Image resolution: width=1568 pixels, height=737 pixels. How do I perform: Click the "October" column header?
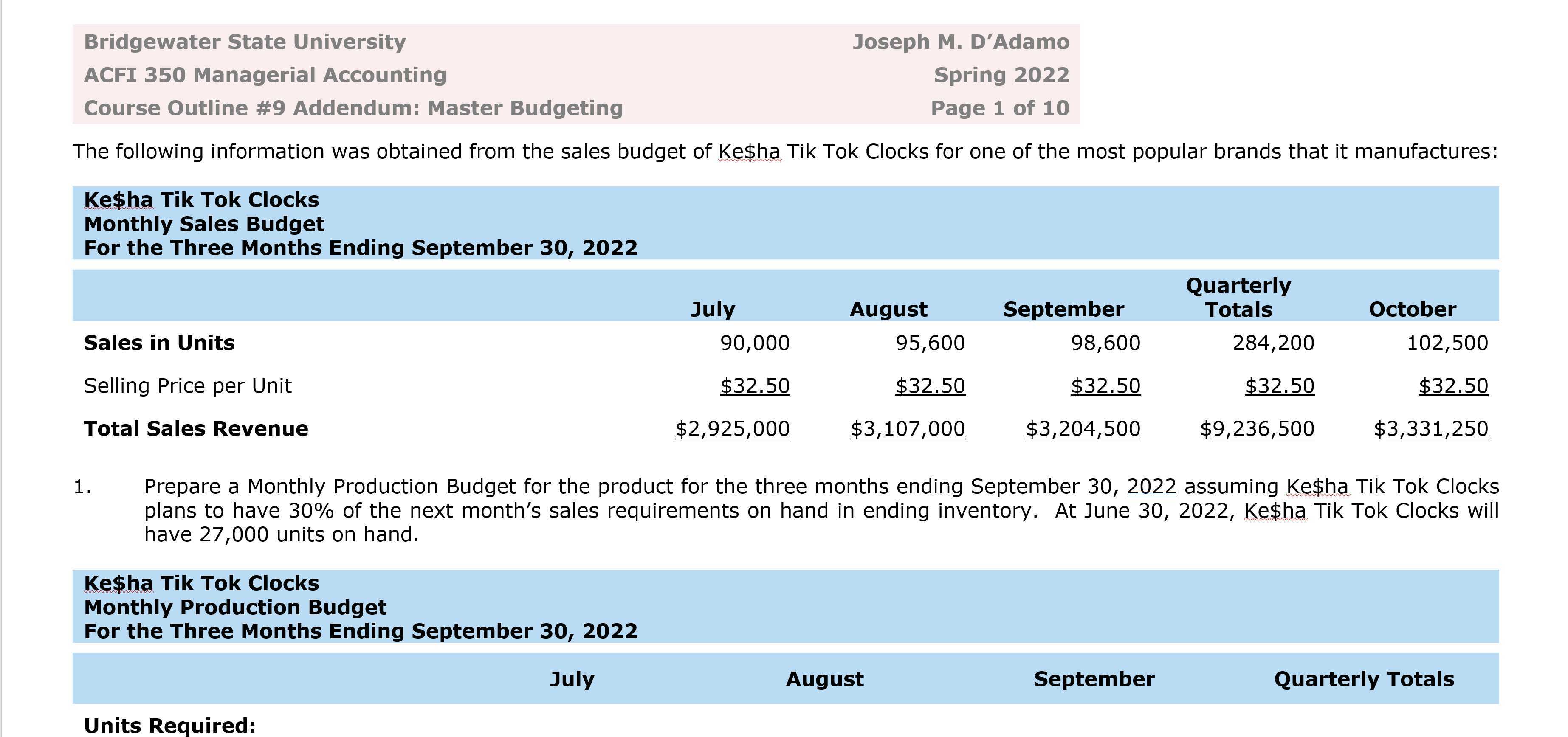point(1412,310)
